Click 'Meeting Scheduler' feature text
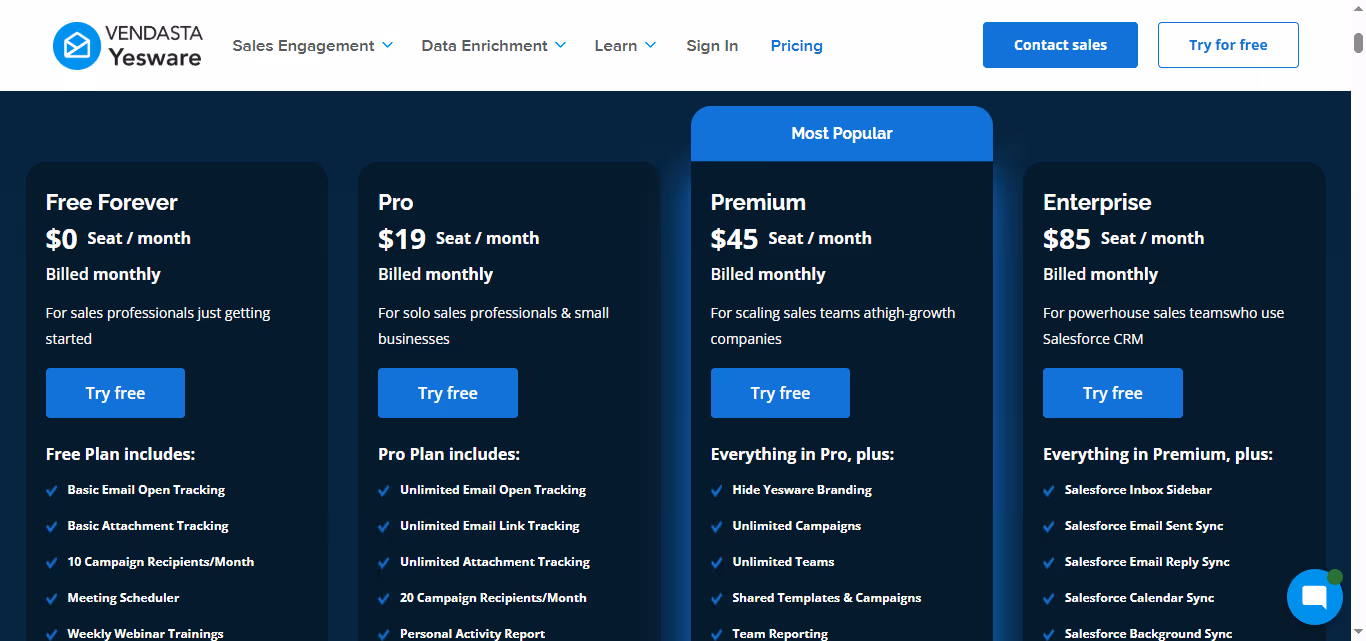The height and width of the screenshot is (641, 1366). (x=123, y=598)
